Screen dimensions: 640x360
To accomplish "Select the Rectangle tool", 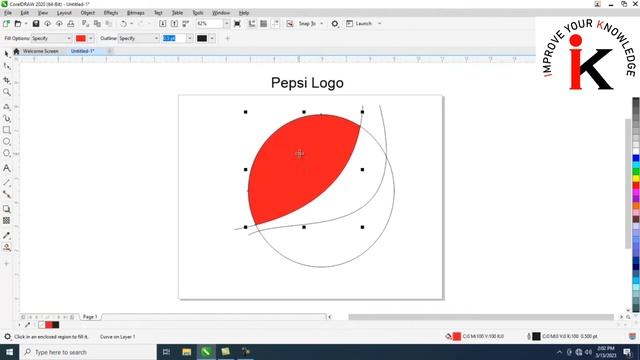I will (7, 130).
